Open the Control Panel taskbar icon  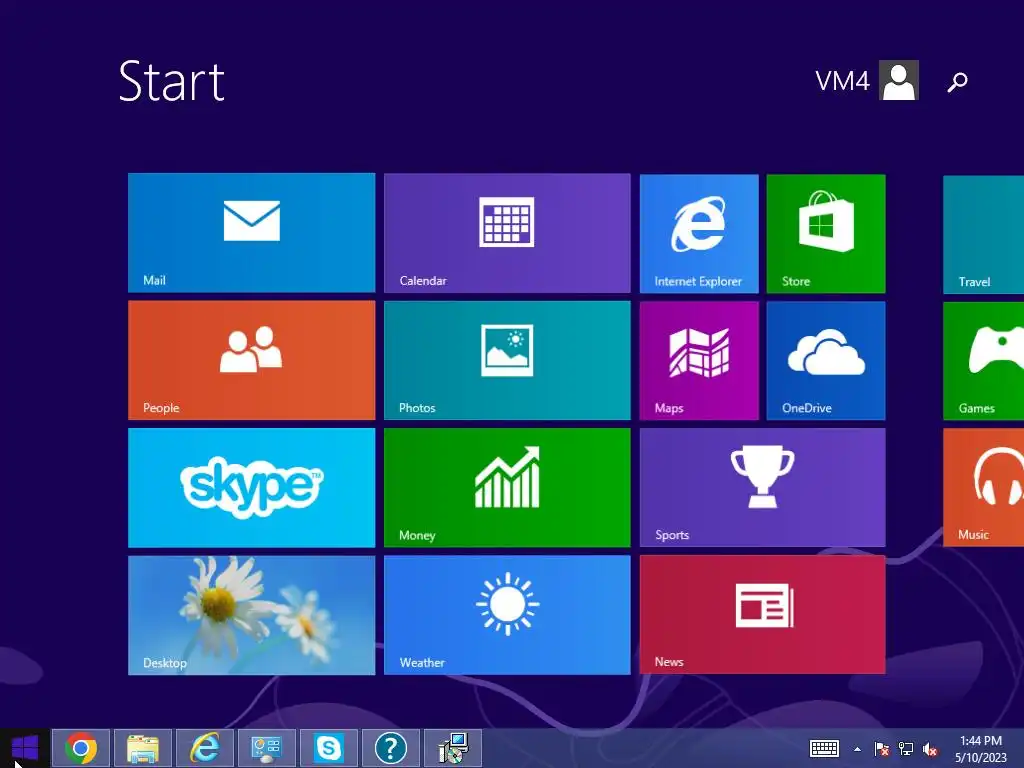266,748
